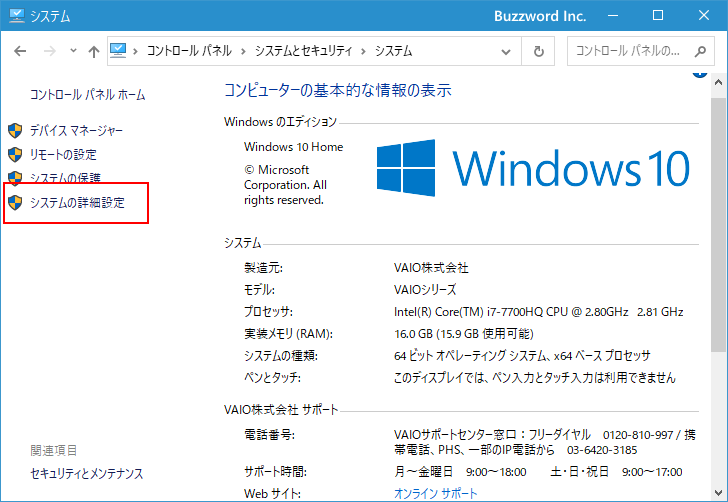728x502 pixels.
Task: Click the computer icon in address bar
Action: coord(118,51)
